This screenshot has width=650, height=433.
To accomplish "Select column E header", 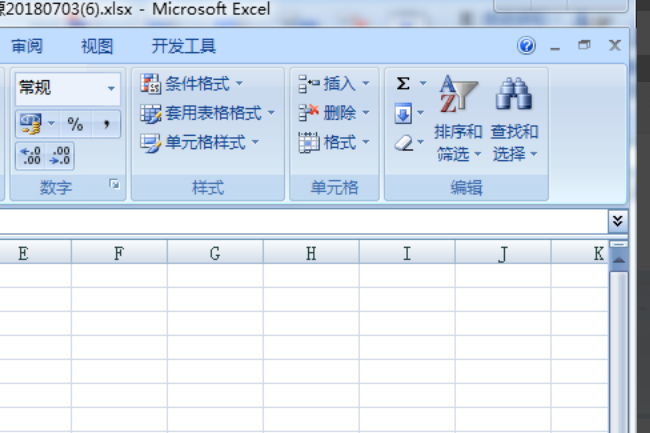I will click(x=35, y=253).
